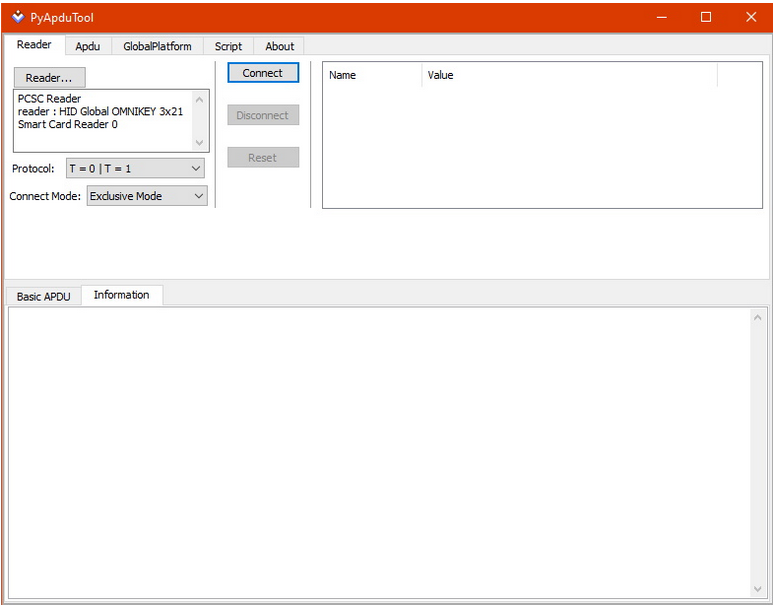775x607 pixels.
Task: Click the greyed-out Disconnect button
Action: click(263, 115)
